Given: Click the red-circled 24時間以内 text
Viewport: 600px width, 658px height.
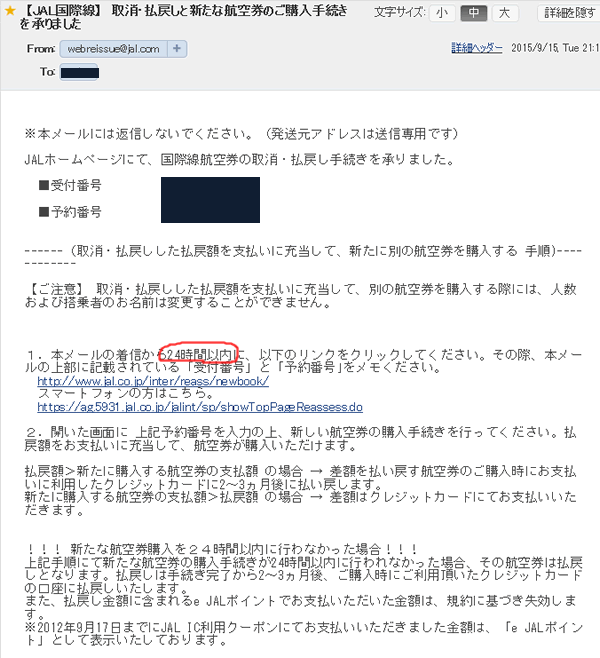Looking at the screenshot, I should (x=199, y=355).
